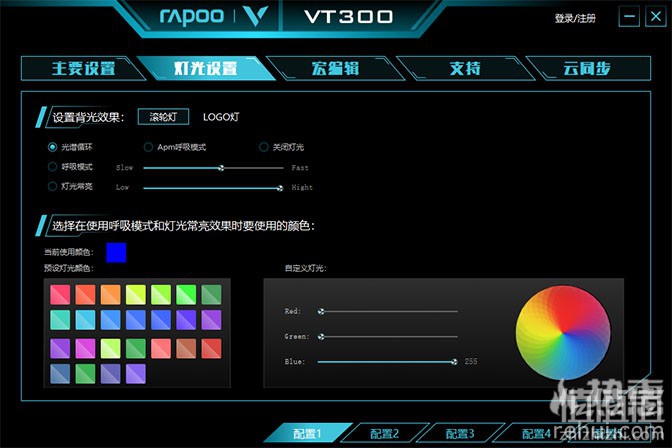Select the red-orange swatch, second in top row

click(x=85, y=295)
